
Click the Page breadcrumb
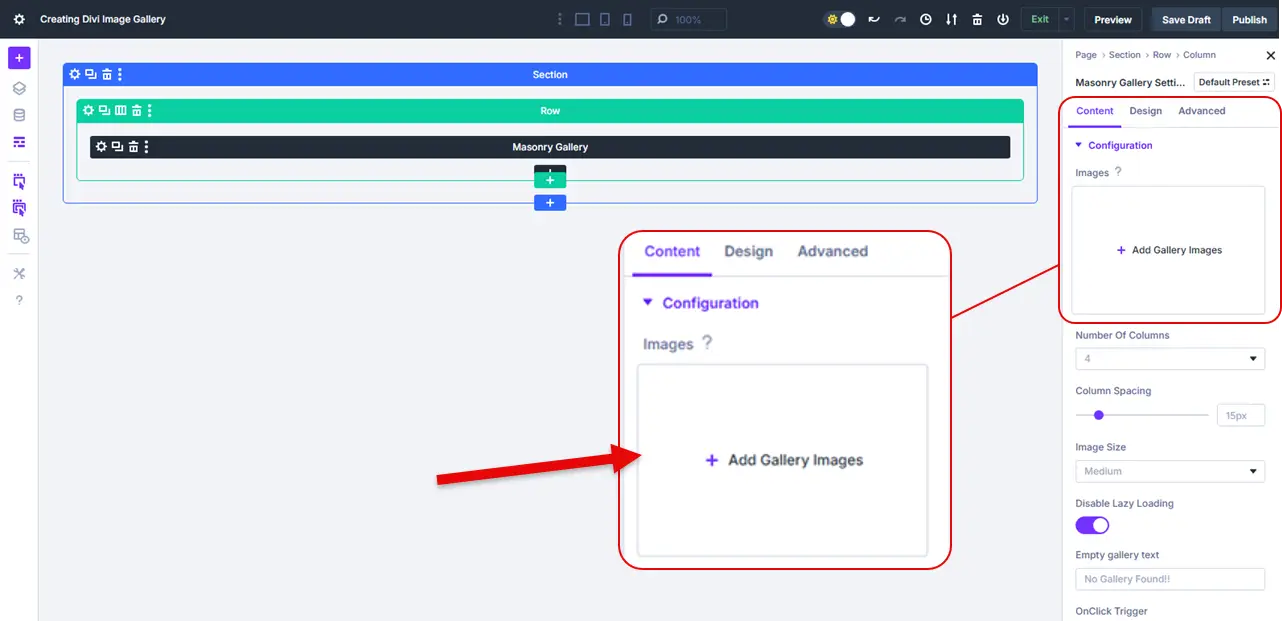click(x=1086, y=55)
